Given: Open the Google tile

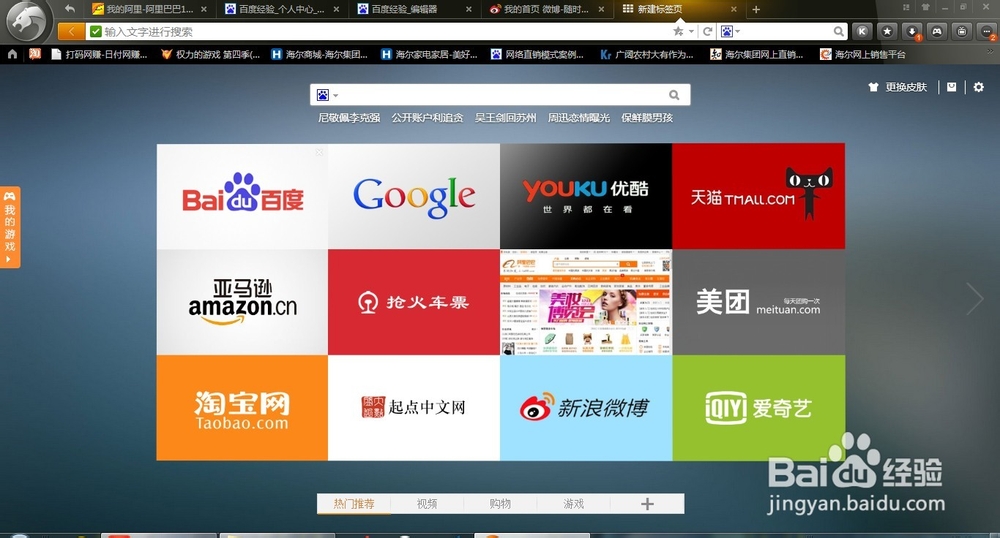Looking at the screenshot, I should (414, 196).
